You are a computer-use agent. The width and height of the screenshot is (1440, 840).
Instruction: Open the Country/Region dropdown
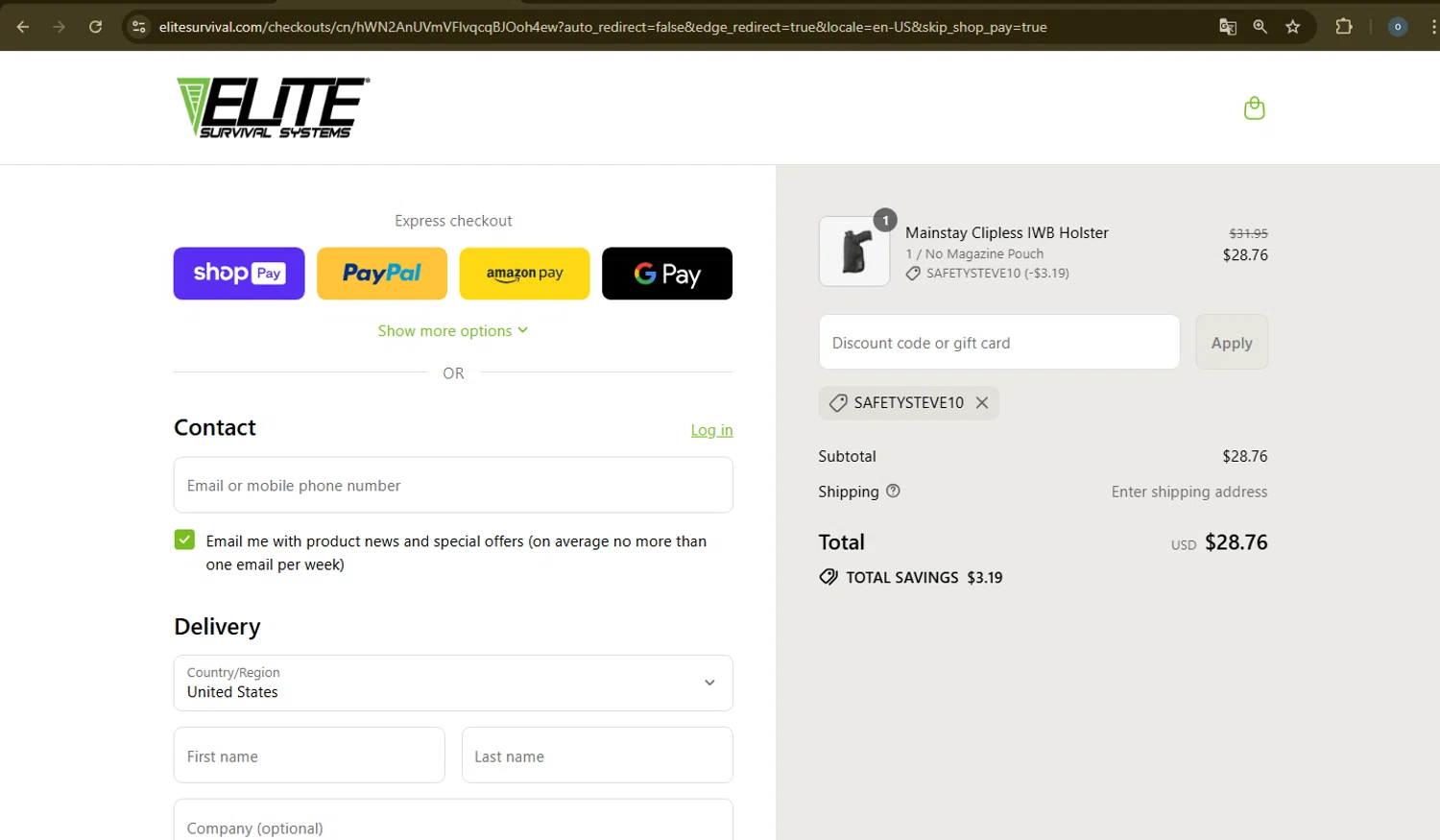click(x=453, y=683)
